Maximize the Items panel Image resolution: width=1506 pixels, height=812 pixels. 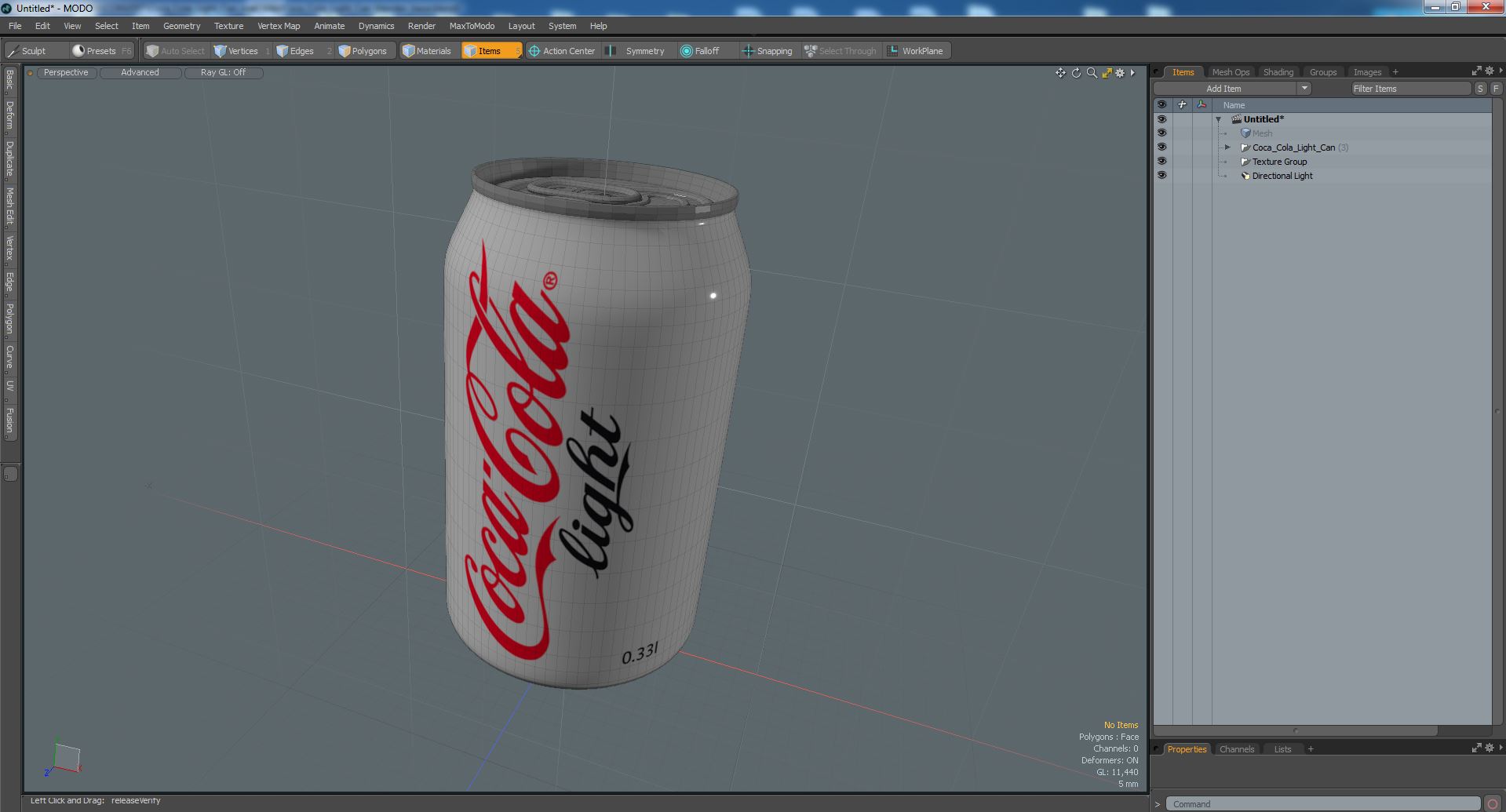click(x=1476, y=71)
